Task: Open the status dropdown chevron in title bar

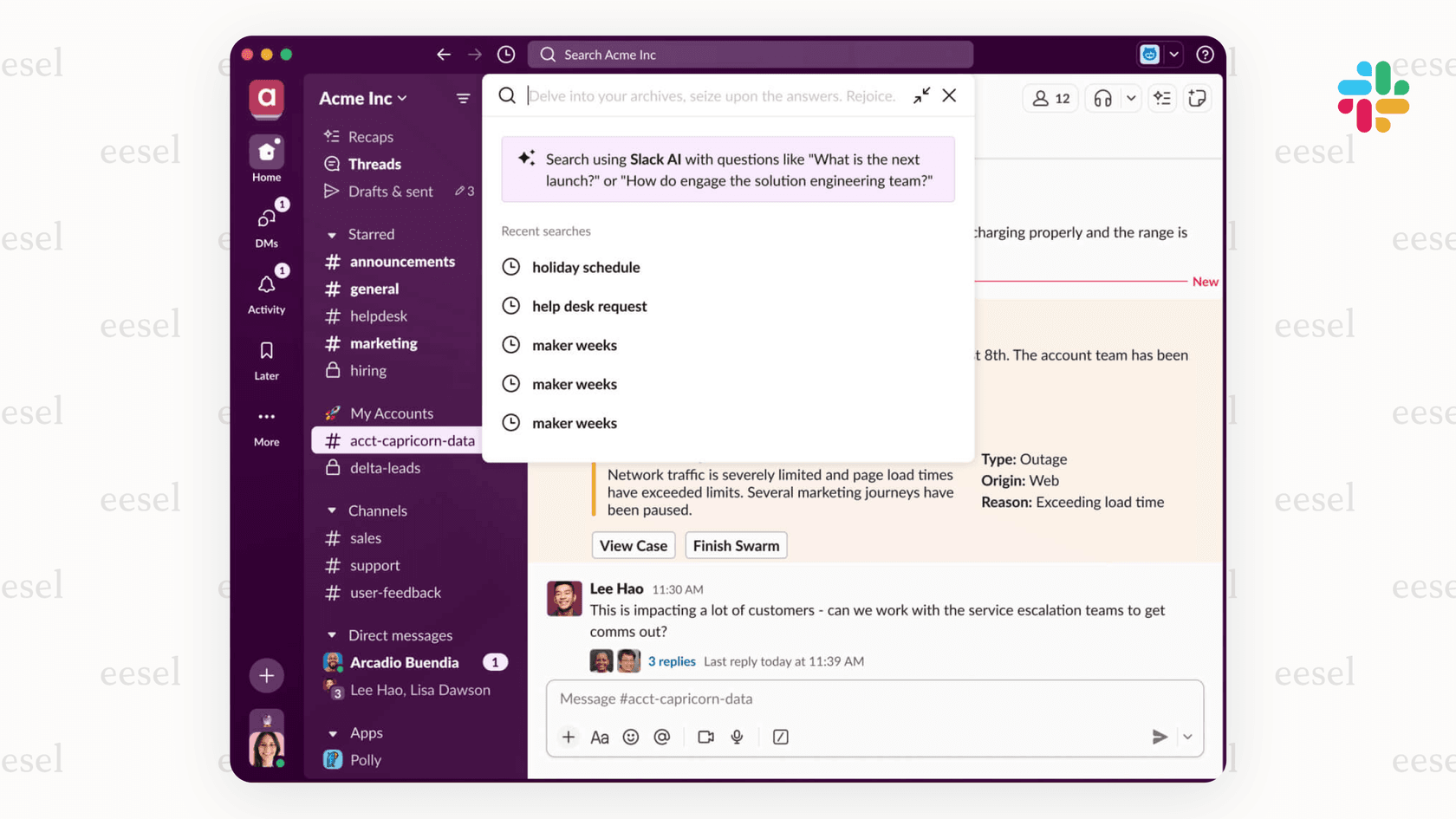Action: tap(1173, 55)
